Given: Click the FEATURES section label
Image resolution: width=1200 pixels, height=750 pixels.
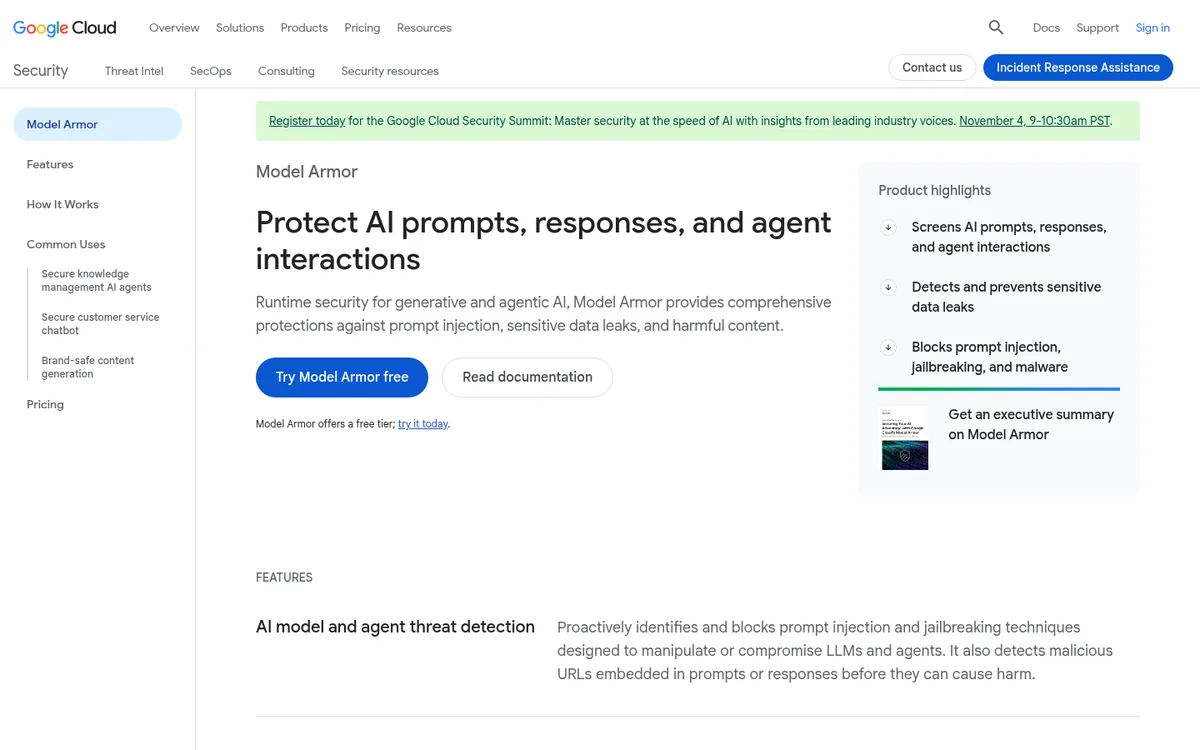Looking at the screenshot, I should (284, 577).
